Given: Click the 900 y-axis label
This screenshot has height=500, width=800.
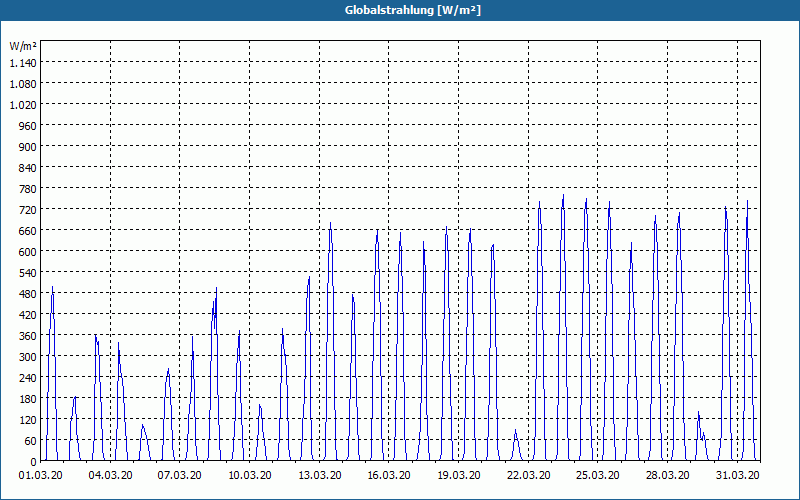Looking at the screenshot, I should pos(28,146).
